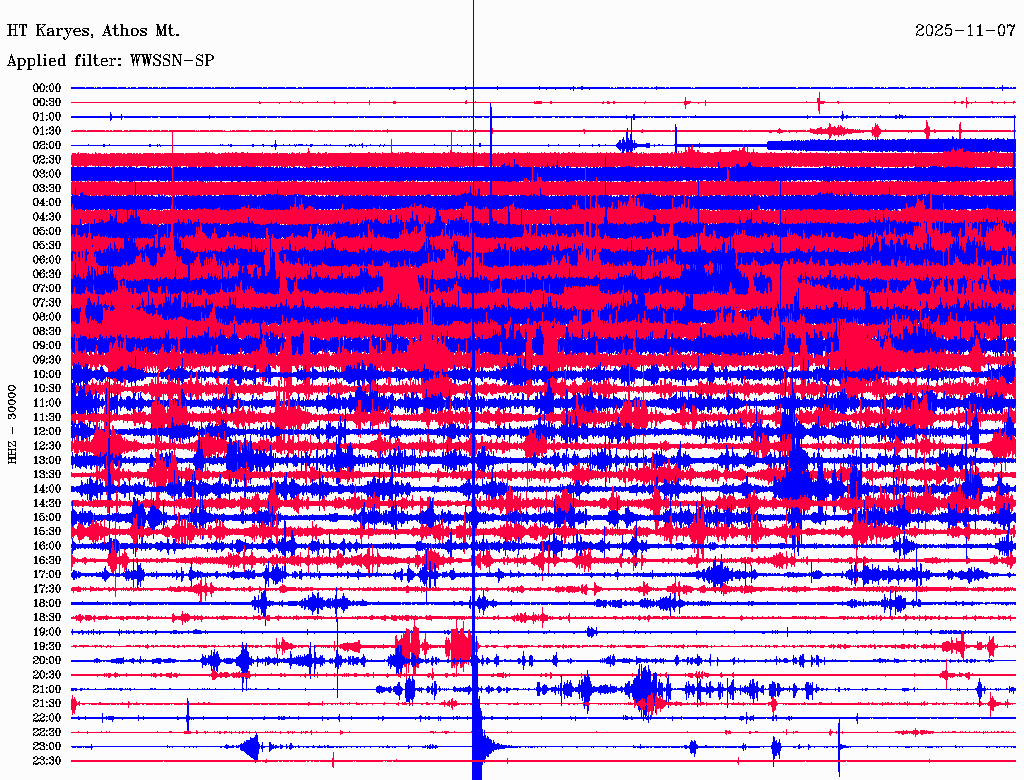
Task: Select the 21:30 time label
Action: coord(47,704)
